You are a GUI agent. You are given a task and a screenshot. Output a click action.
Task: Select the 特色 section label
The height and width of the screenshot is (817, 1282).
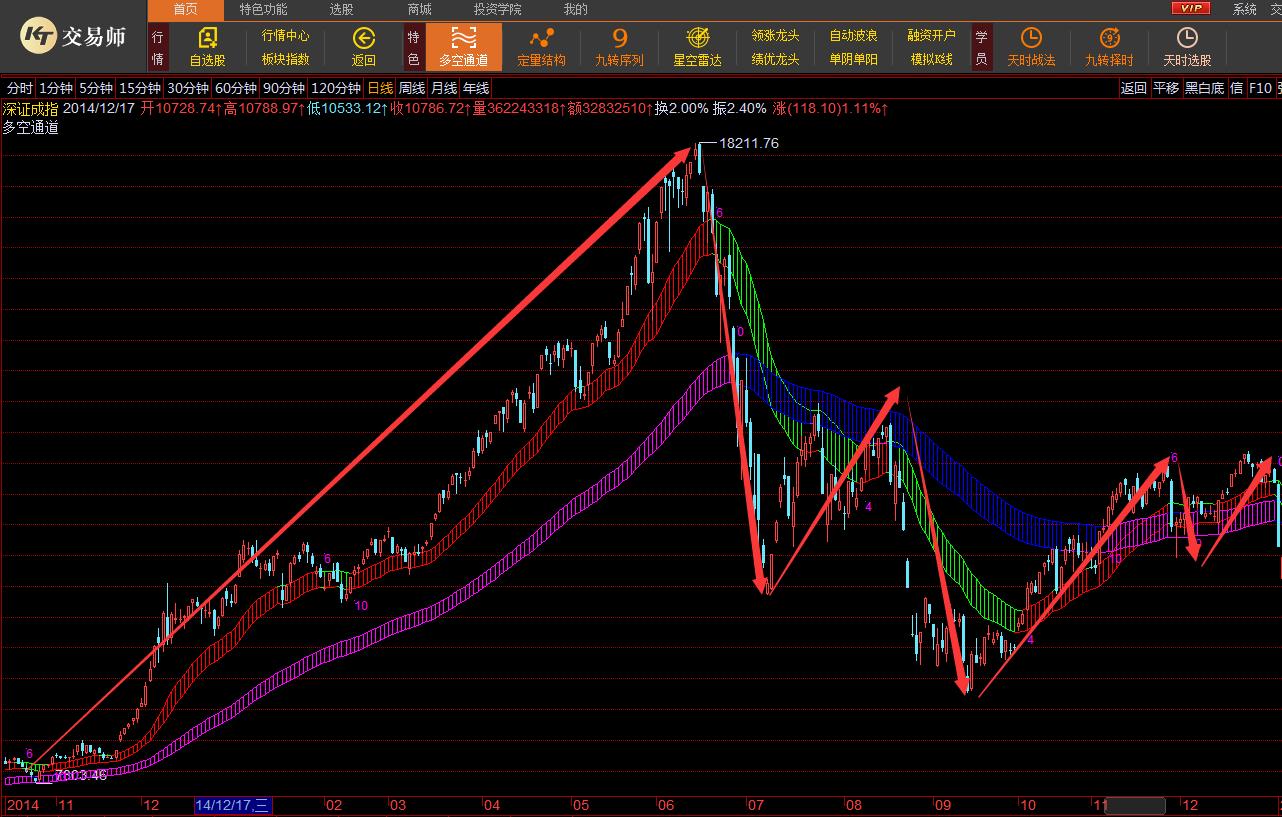[413, 47]
